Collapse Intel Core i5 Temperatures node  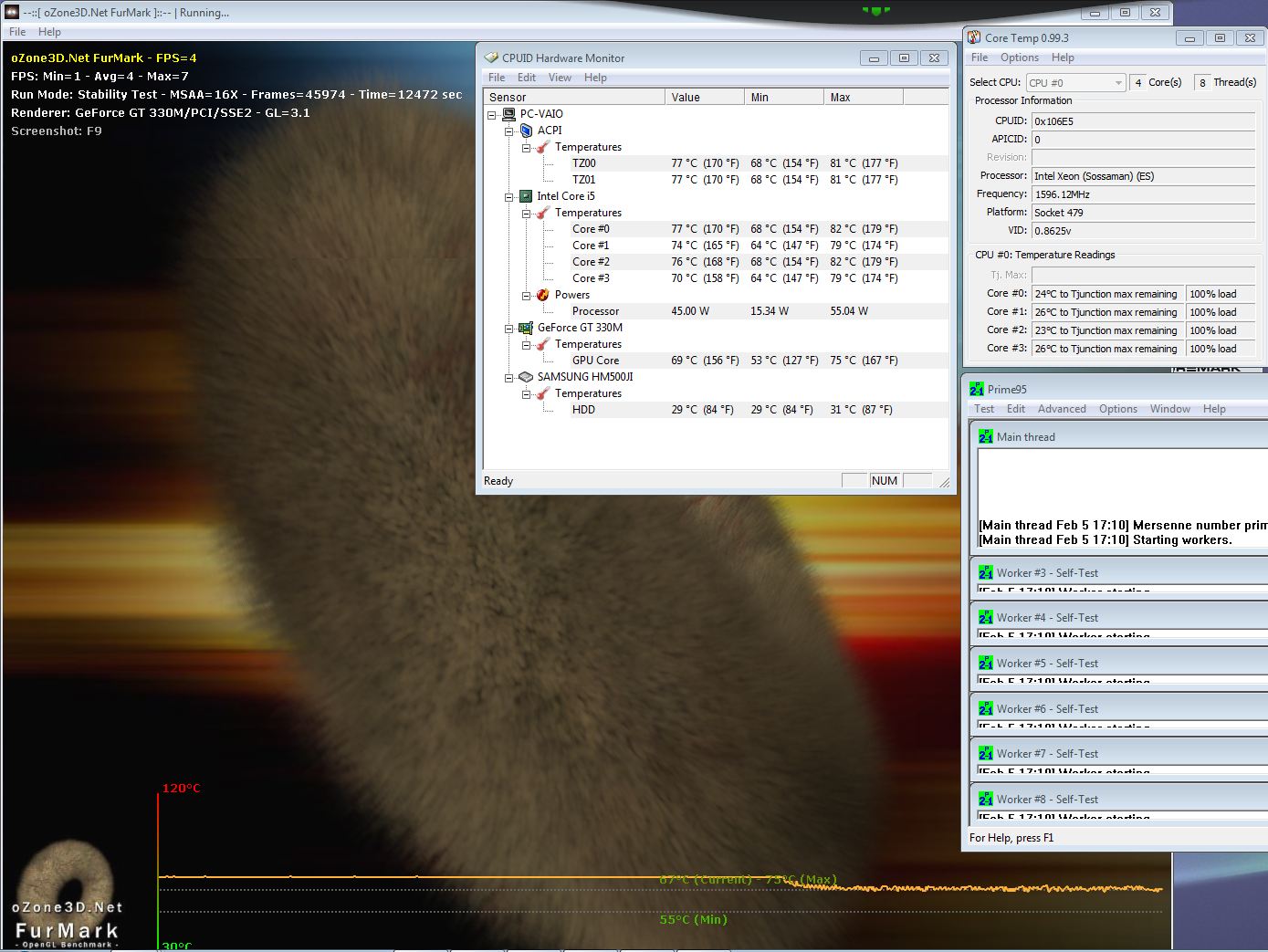[527, 214]
